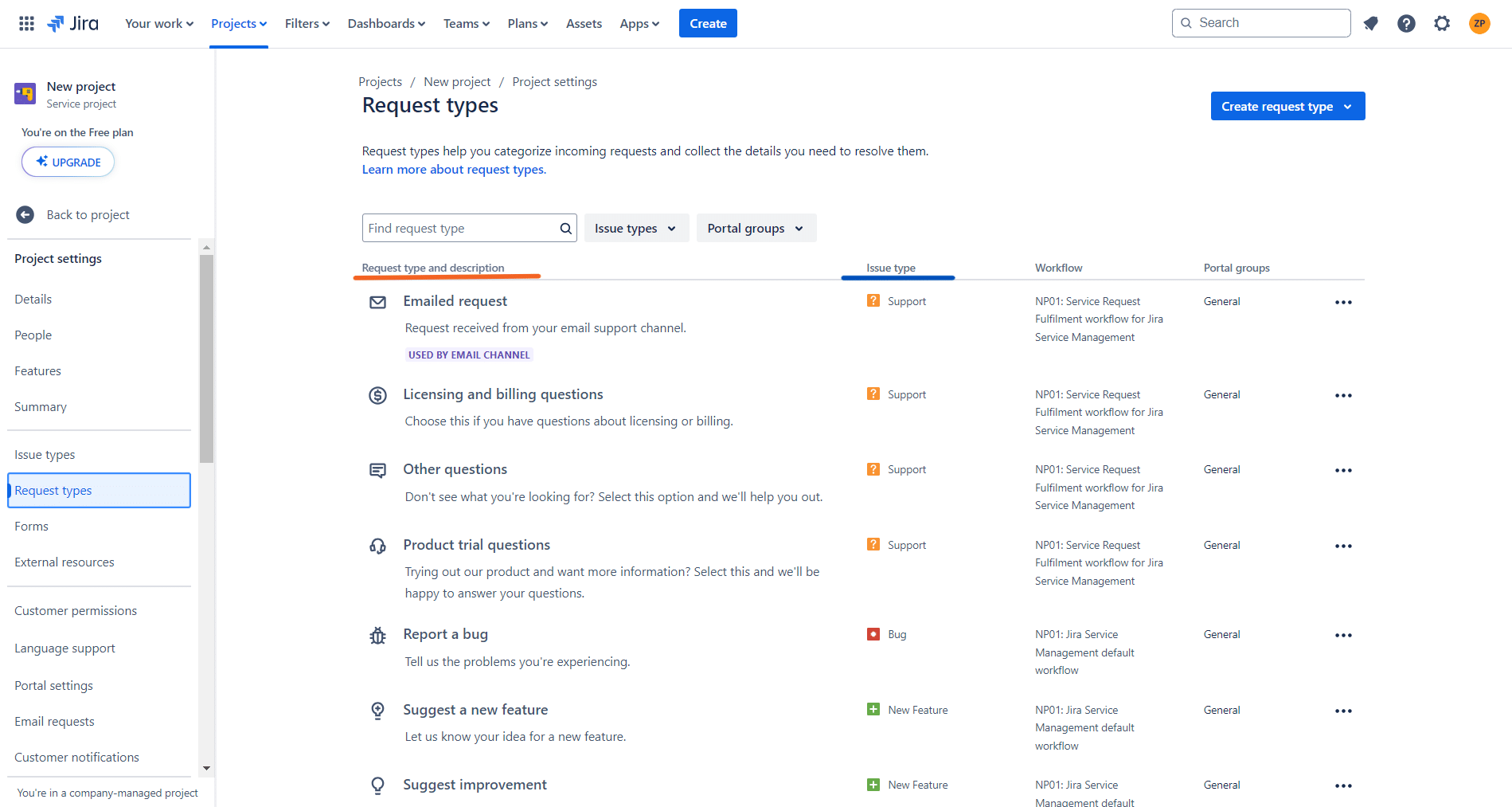Click the New project avatar icon

click(x=25, y=94)
